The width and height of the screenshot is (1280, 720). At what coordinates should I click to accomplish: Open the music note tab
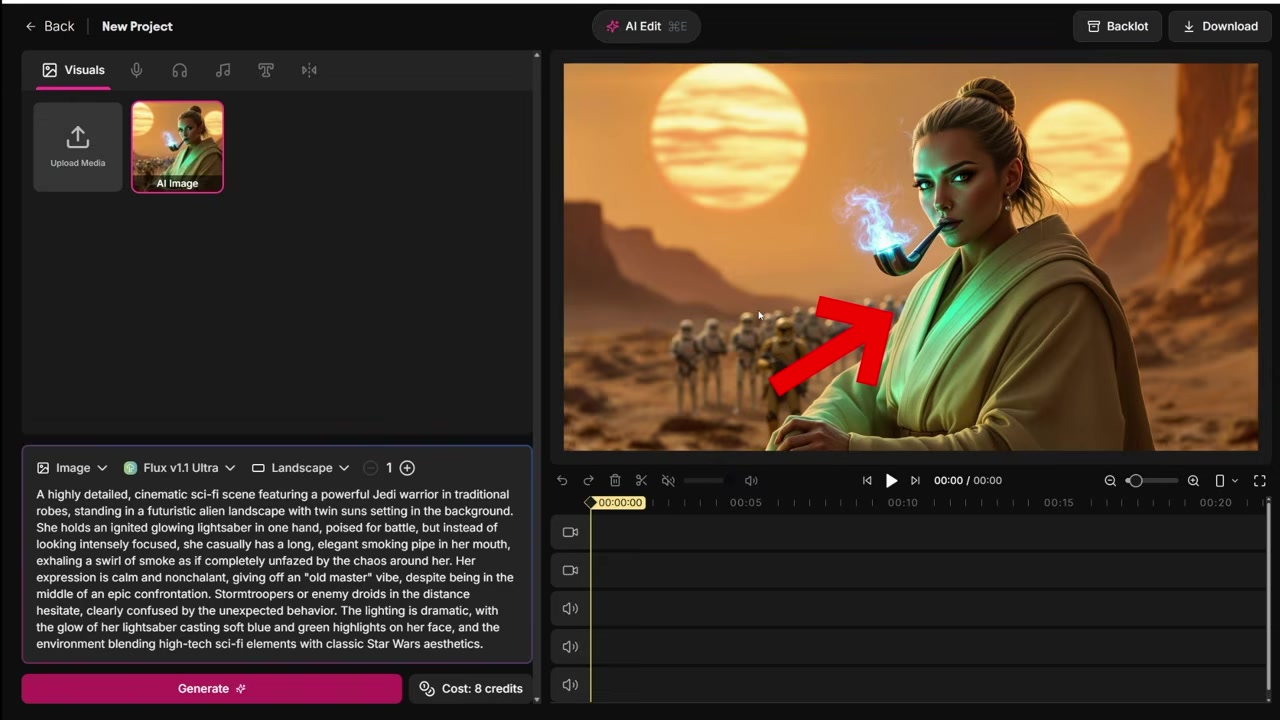(223, 70)
